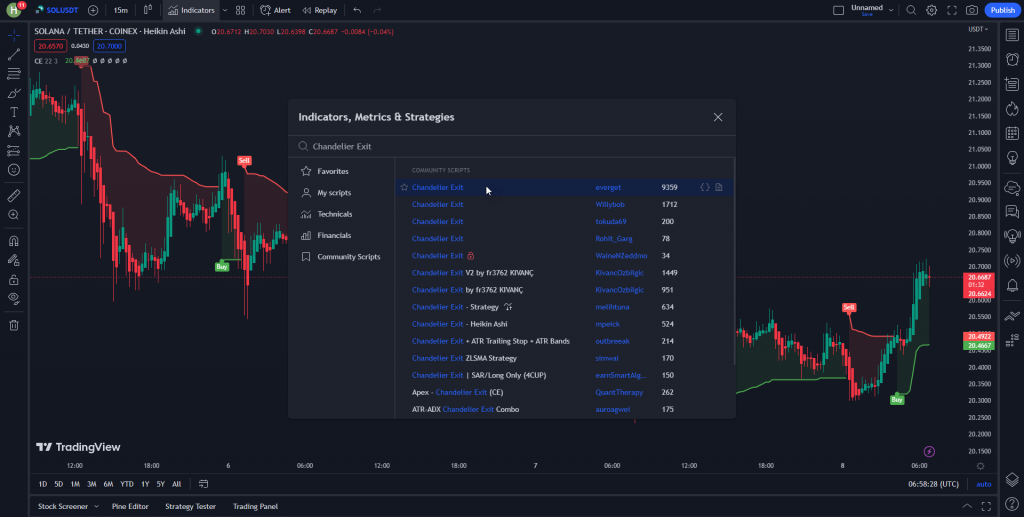Favorite everget's Chandelier Exit with star
Image resolution: width=1024 pixels, height=517 pixels.
point(404,187)
